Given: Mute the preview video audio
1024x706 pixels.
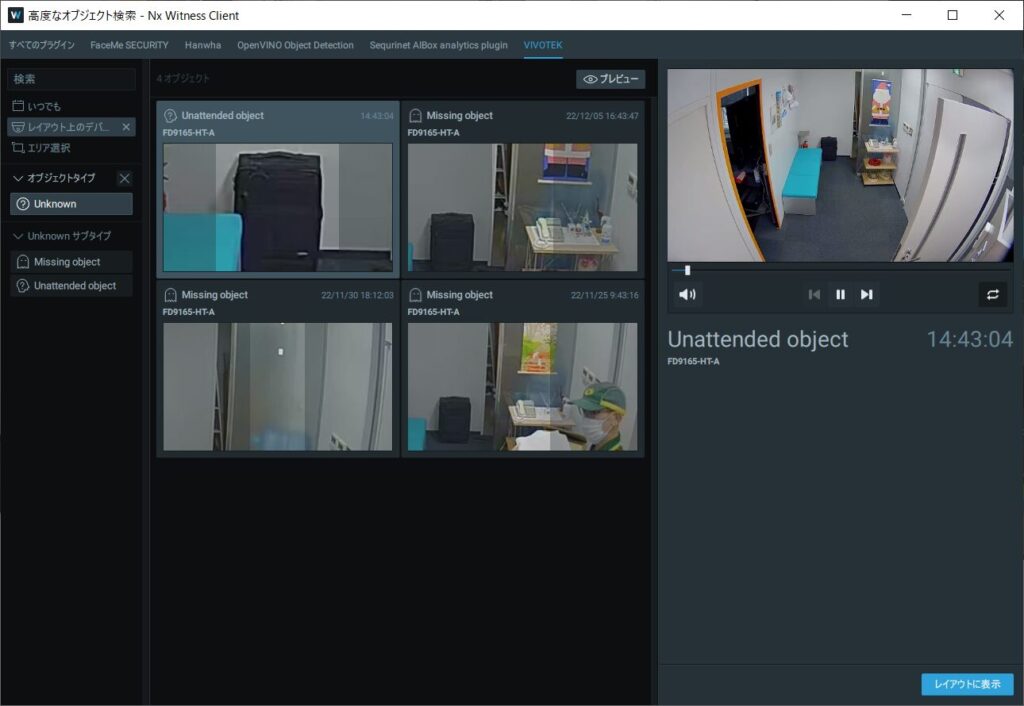Looking at the screenshot, I should 686,294.
